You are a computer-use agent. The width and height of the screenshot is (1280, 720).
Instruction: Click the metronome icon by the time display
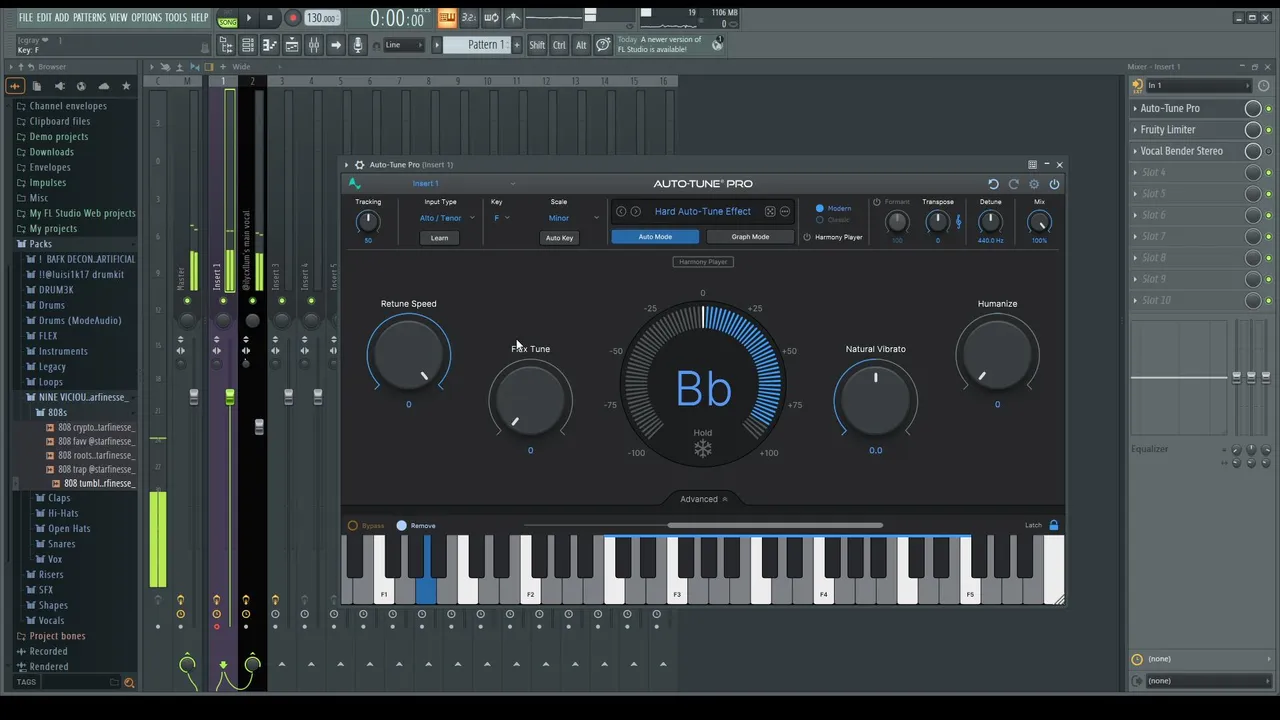tap(513, 18)
